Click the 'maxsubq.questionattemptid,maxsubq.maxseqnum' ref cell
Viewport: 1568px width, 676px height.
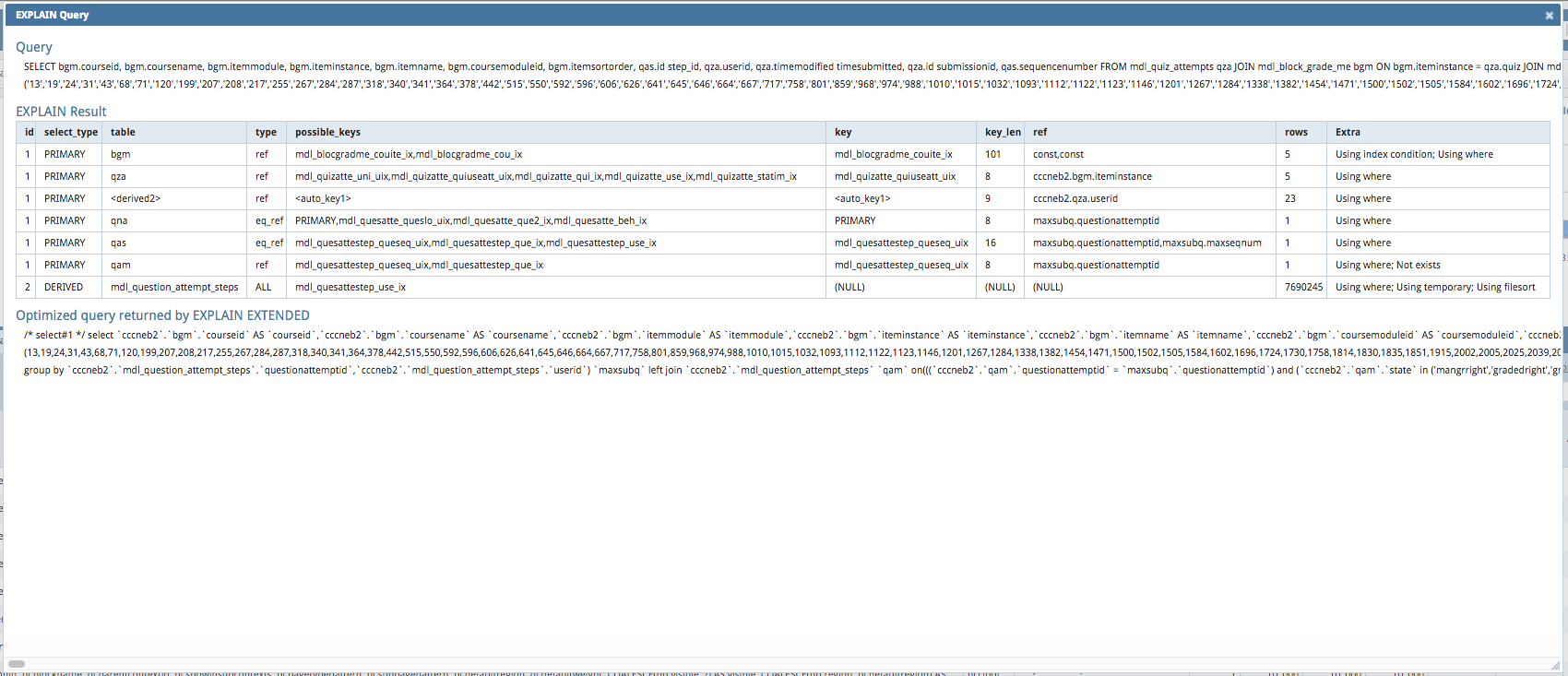pyautogui.click(x=1151, y=243)
